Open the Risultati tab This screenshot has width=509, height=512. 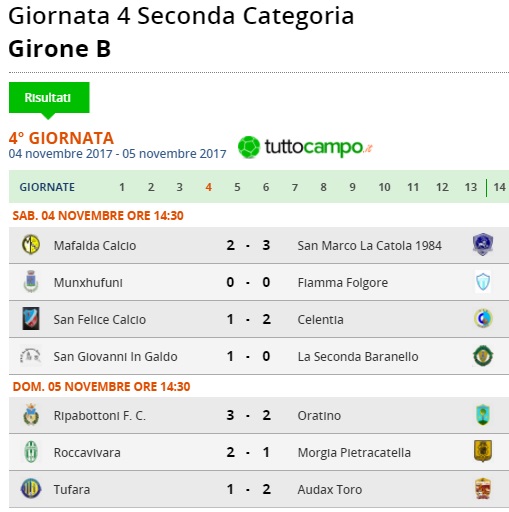coord(49,98)
